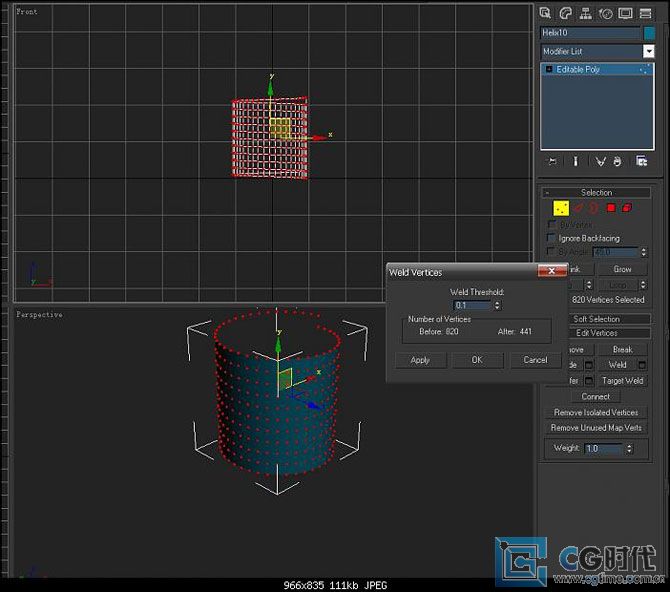Select Vertex sub-object level icon
Viewport: 670px width, 592px height.
(561, 208)
